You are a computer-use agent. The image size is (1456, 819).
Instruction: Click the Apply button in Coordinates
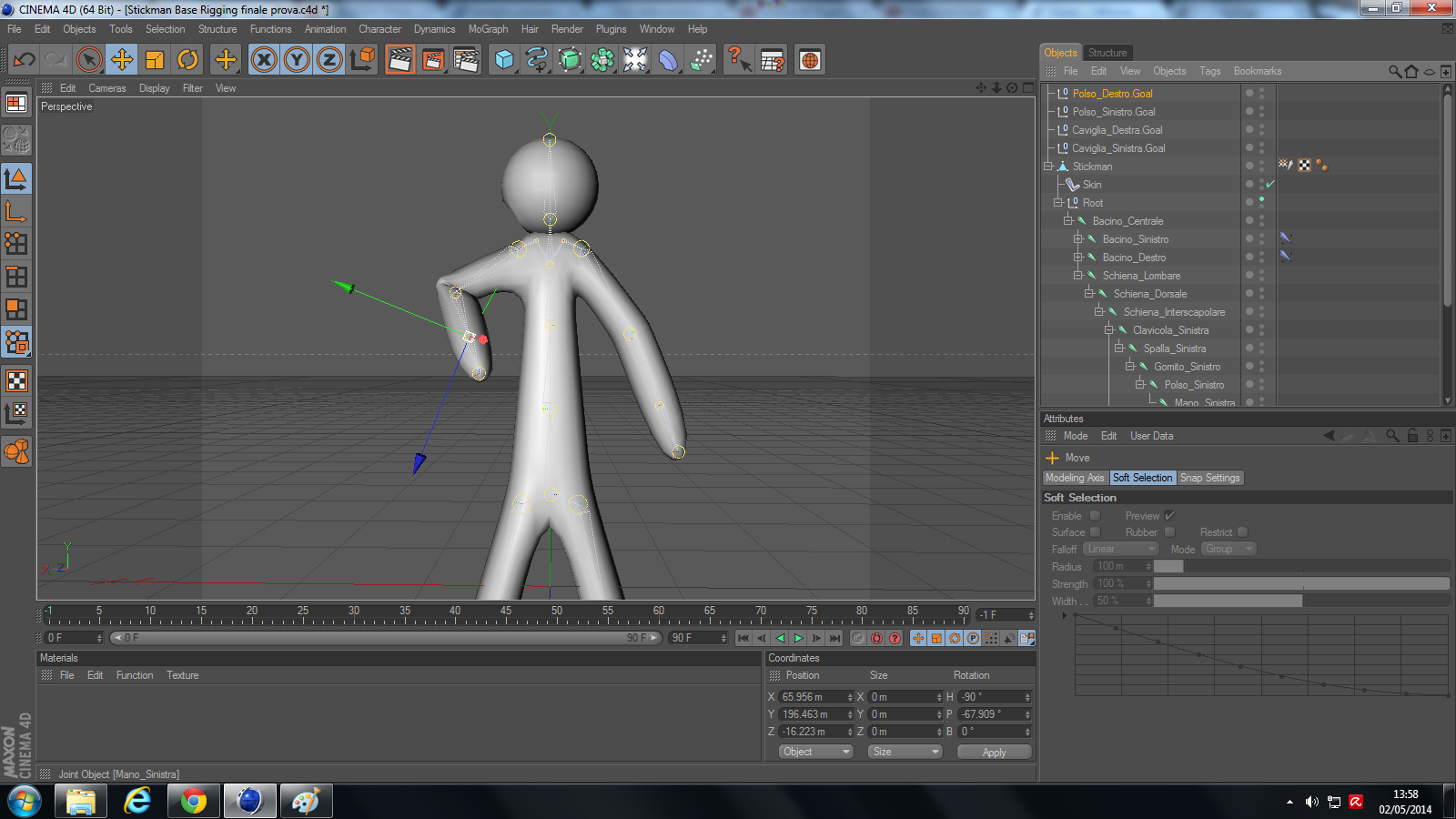point(994,753)
